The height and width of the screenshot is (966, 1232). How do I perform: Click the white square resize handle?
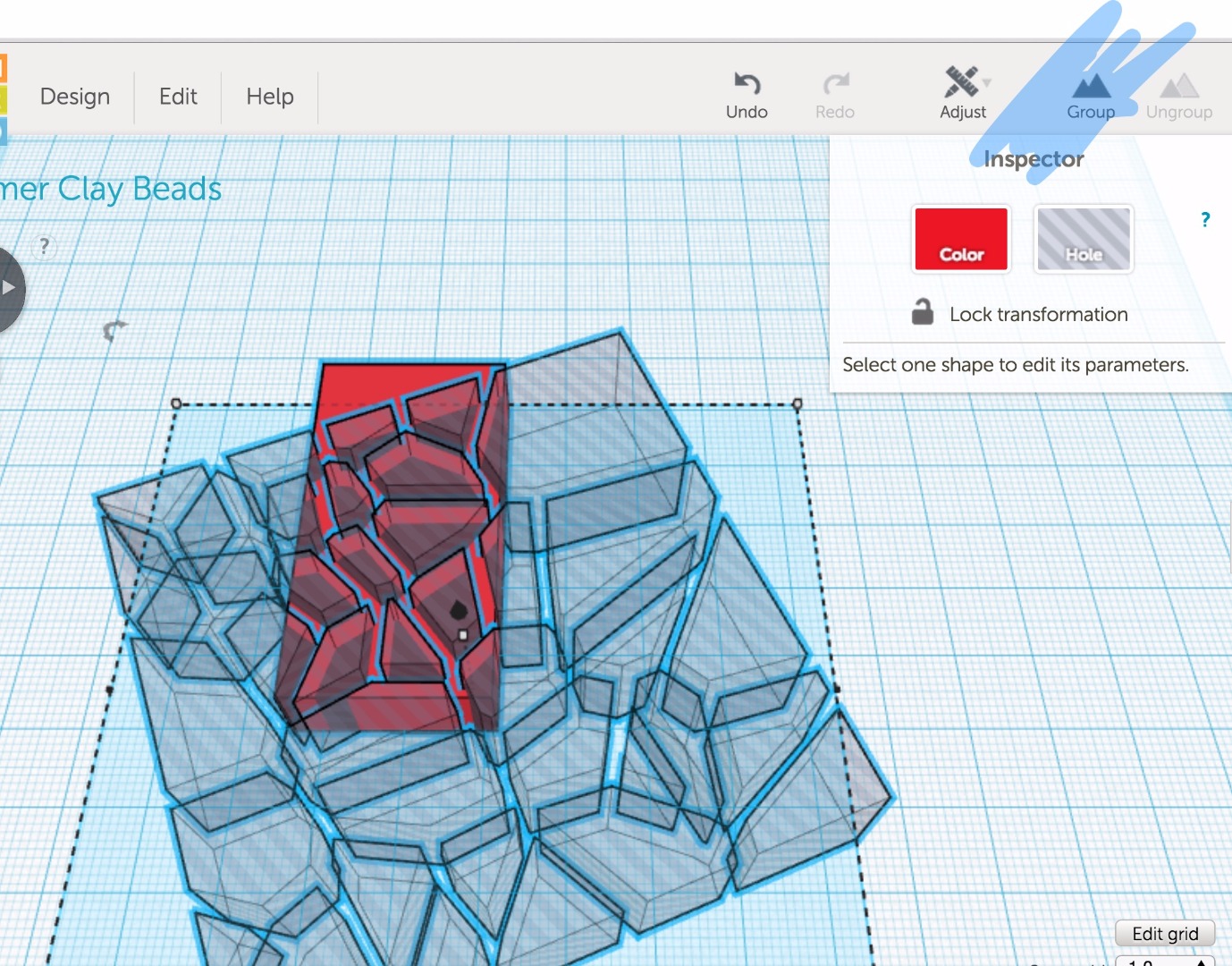tap(462, 635)
